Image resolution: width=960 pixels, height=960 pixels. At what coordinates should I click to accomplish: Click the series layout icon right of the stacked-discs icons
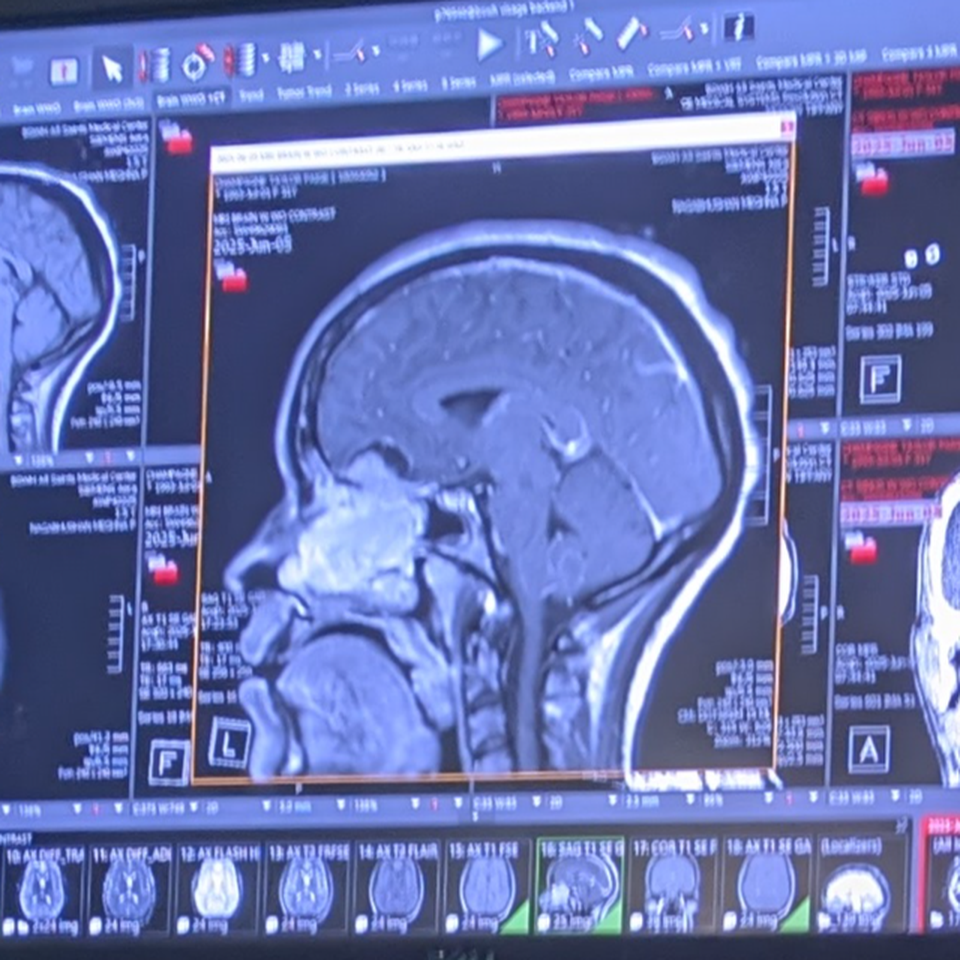(291, 56)
